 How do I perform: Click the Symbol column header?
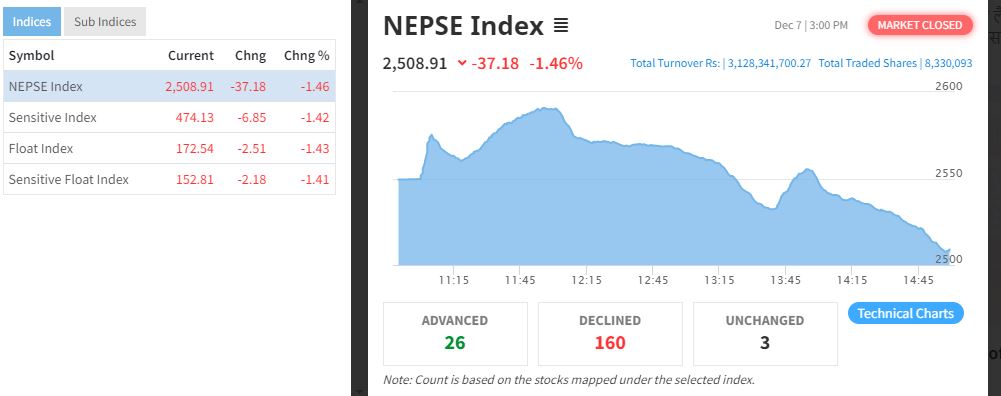31,56
